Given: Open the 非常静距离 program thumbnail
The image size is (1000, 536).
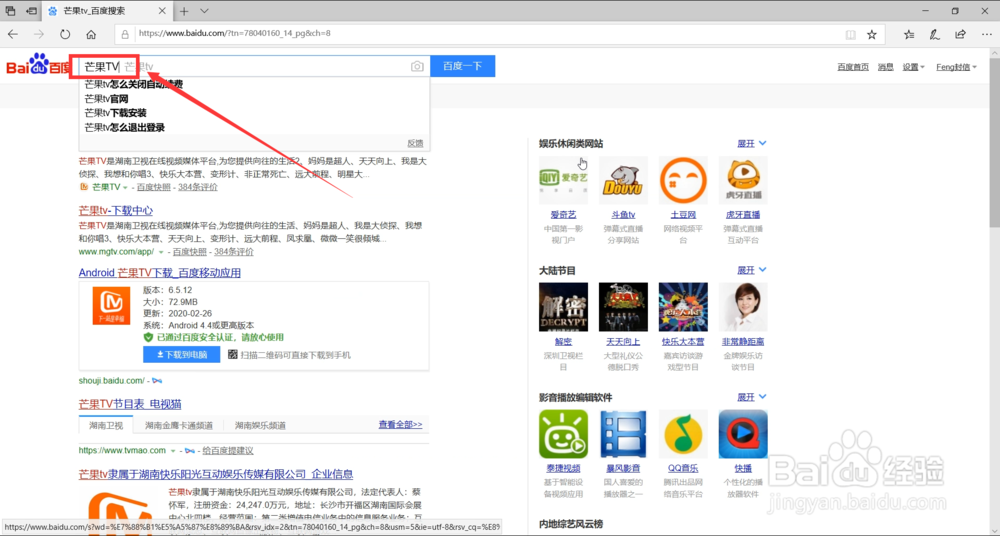Looking at the screenshot, I should pos(743,307).
